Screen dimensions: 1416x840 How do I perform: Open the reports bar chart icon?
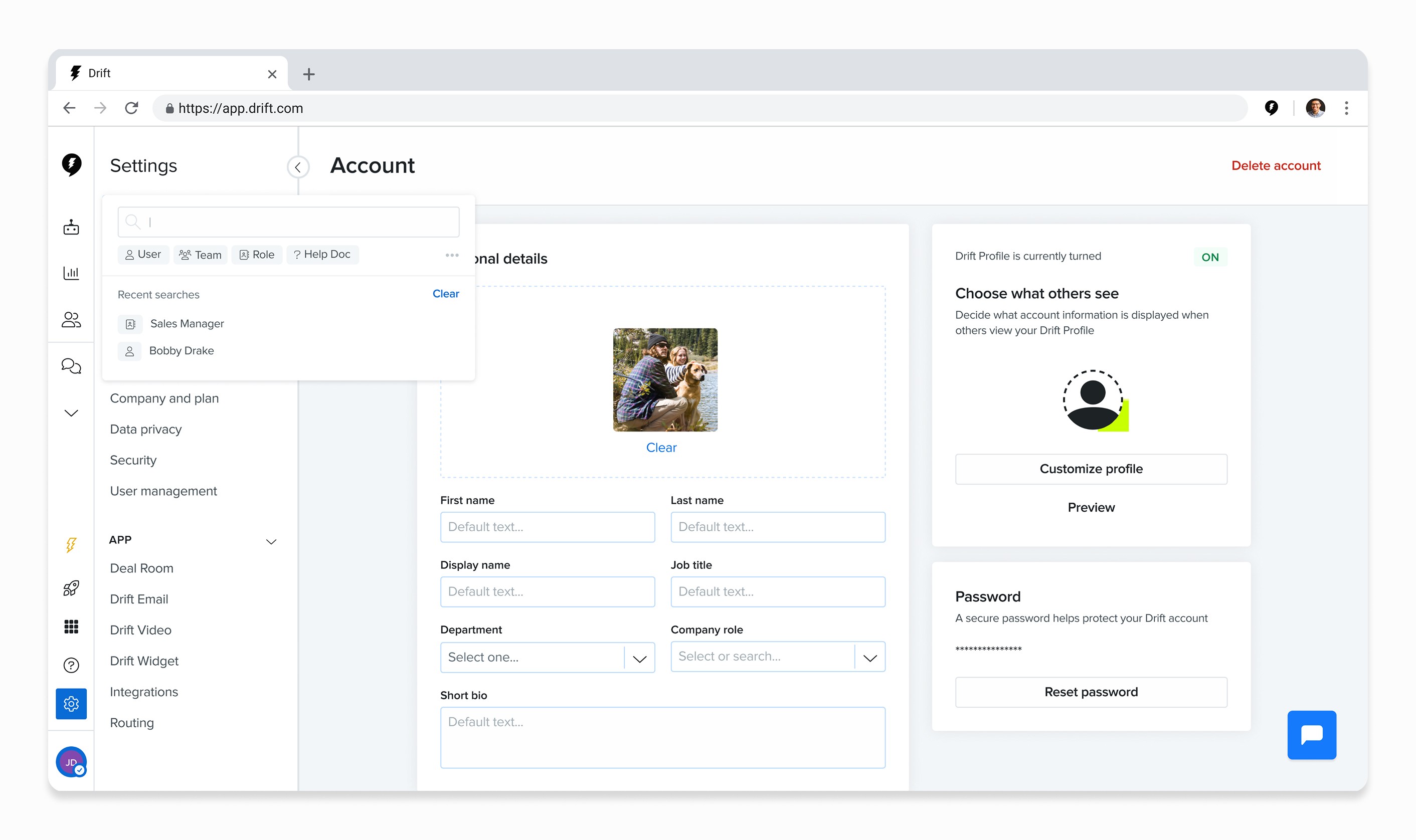coord(71,273)
